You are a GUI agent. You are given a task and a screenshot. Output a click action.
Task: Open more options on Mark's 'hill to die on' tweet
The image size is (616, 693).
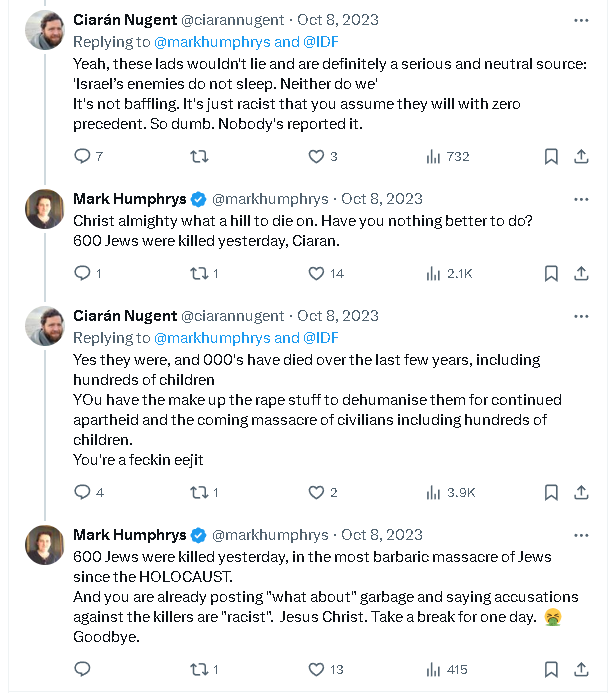(x=581, y=198)
